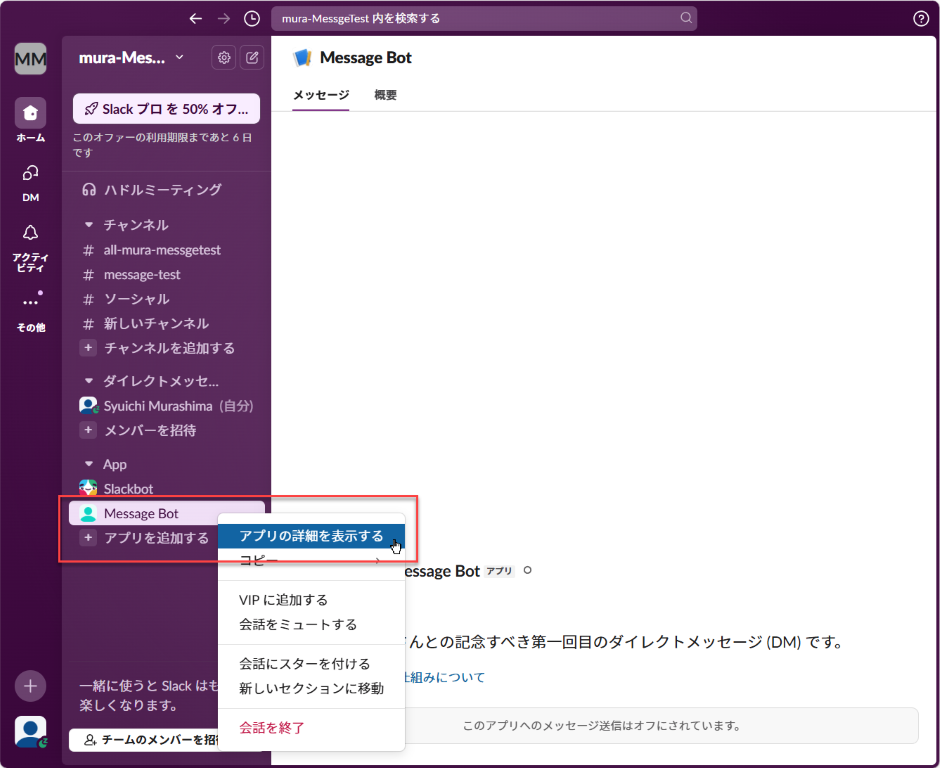Collapse the ダイレクトメッセ... section
This screenshot has width=940, height=768.
coord(89,381)
